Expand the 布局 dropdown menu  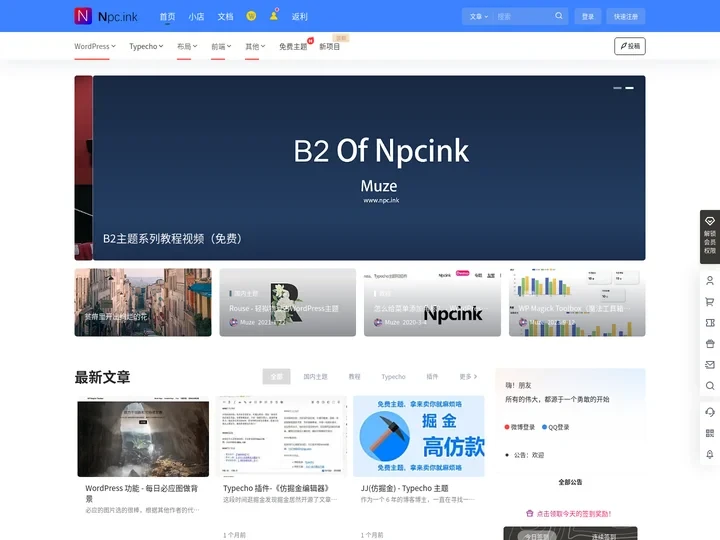187,46
